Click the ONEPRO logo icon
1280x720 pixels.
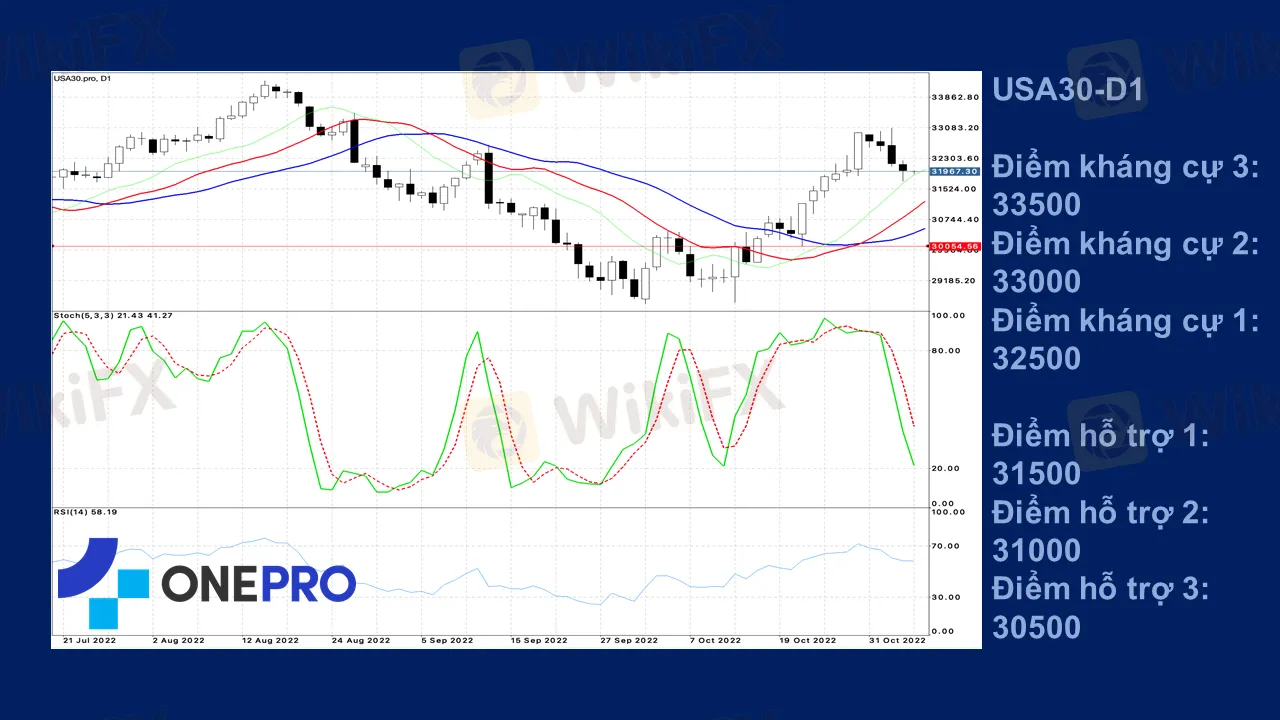[103, 583]
